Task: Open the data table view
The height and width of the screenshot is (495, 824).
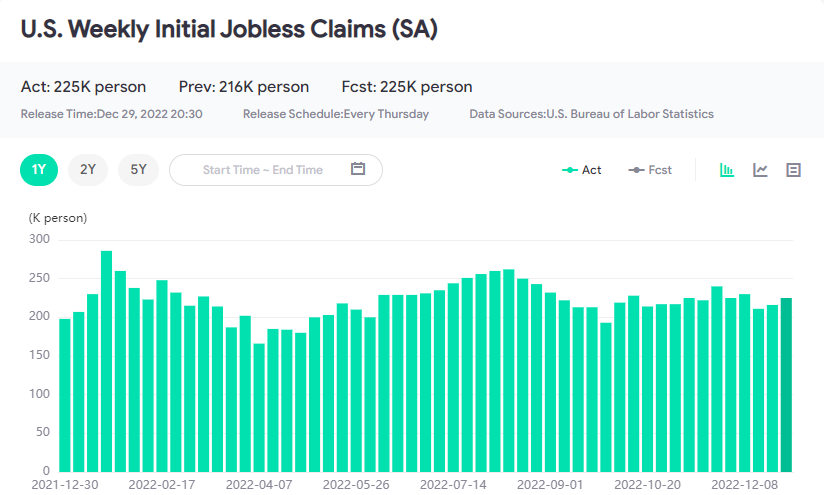Action: (794, 170)
